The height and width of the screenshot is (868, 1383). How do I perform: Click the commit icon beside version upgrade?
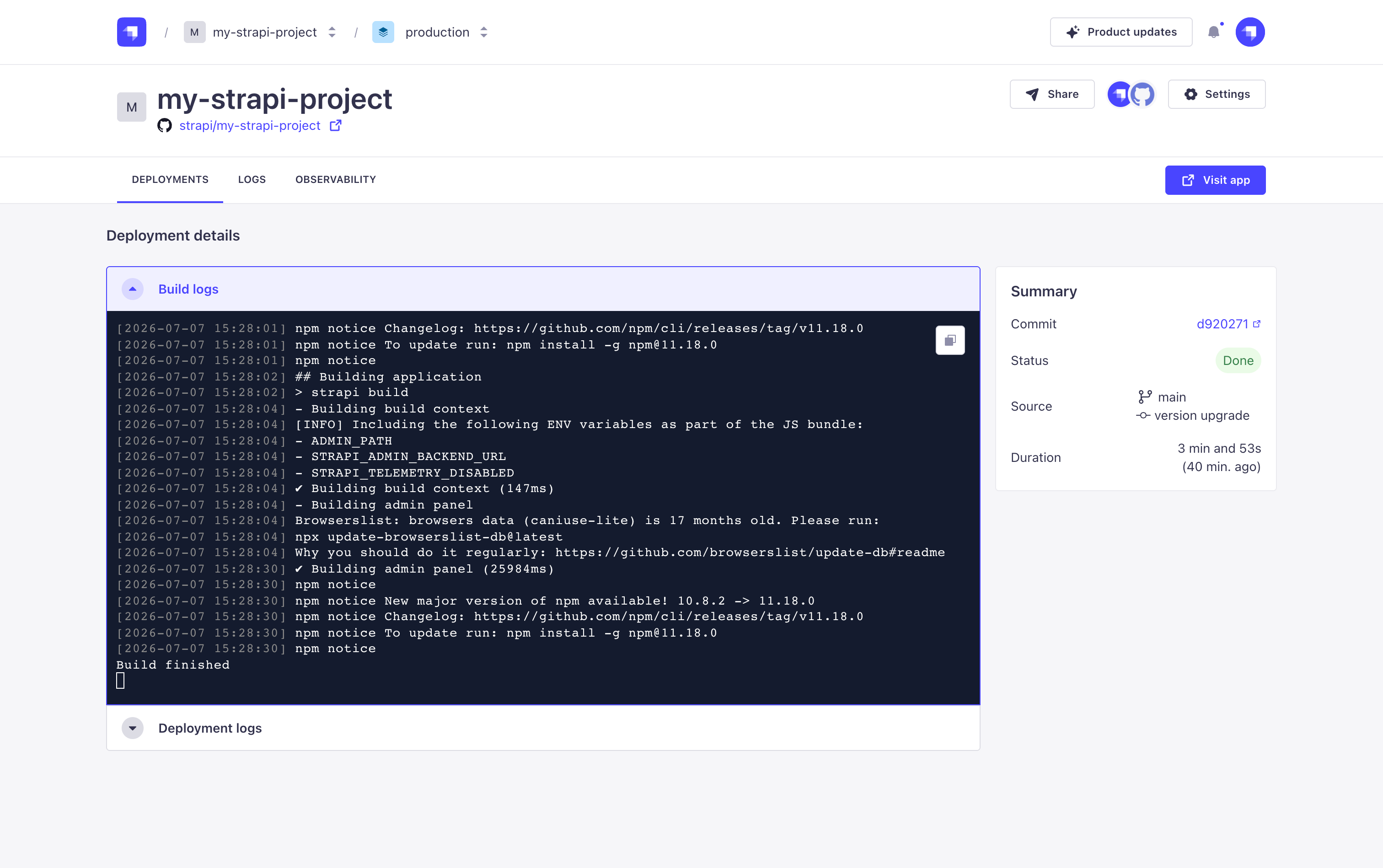pyautogui.click(x=1142, y=416)
